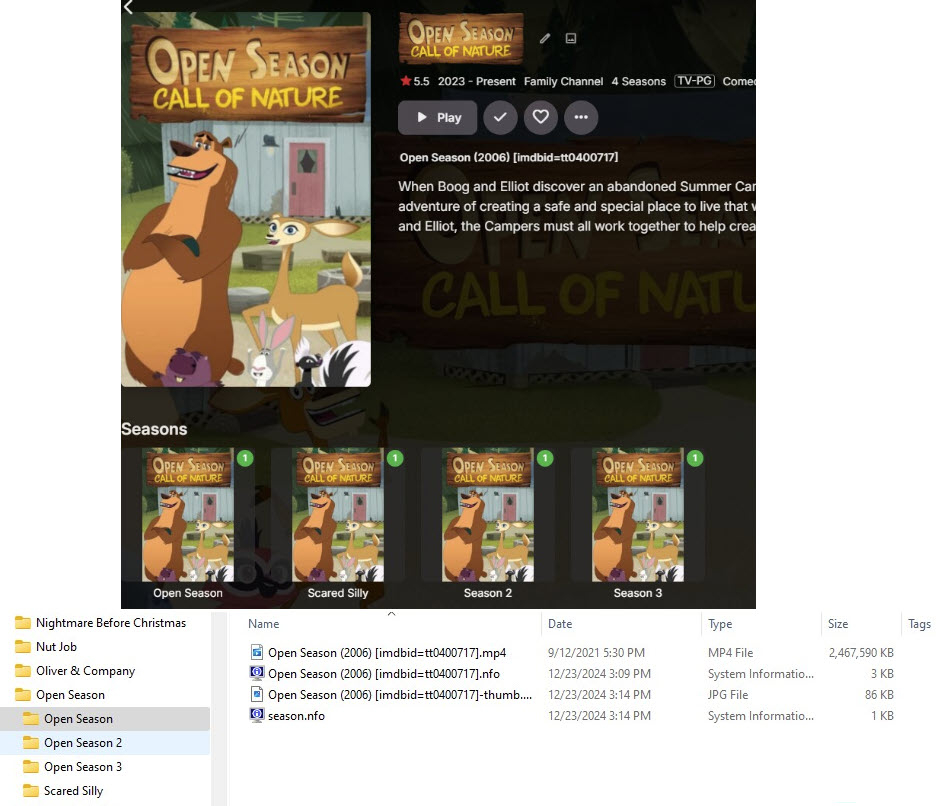
Task: Click the '9/12/2021 5:30 PM' date cell
Action: pyautogui.click(x=596, y=653)
